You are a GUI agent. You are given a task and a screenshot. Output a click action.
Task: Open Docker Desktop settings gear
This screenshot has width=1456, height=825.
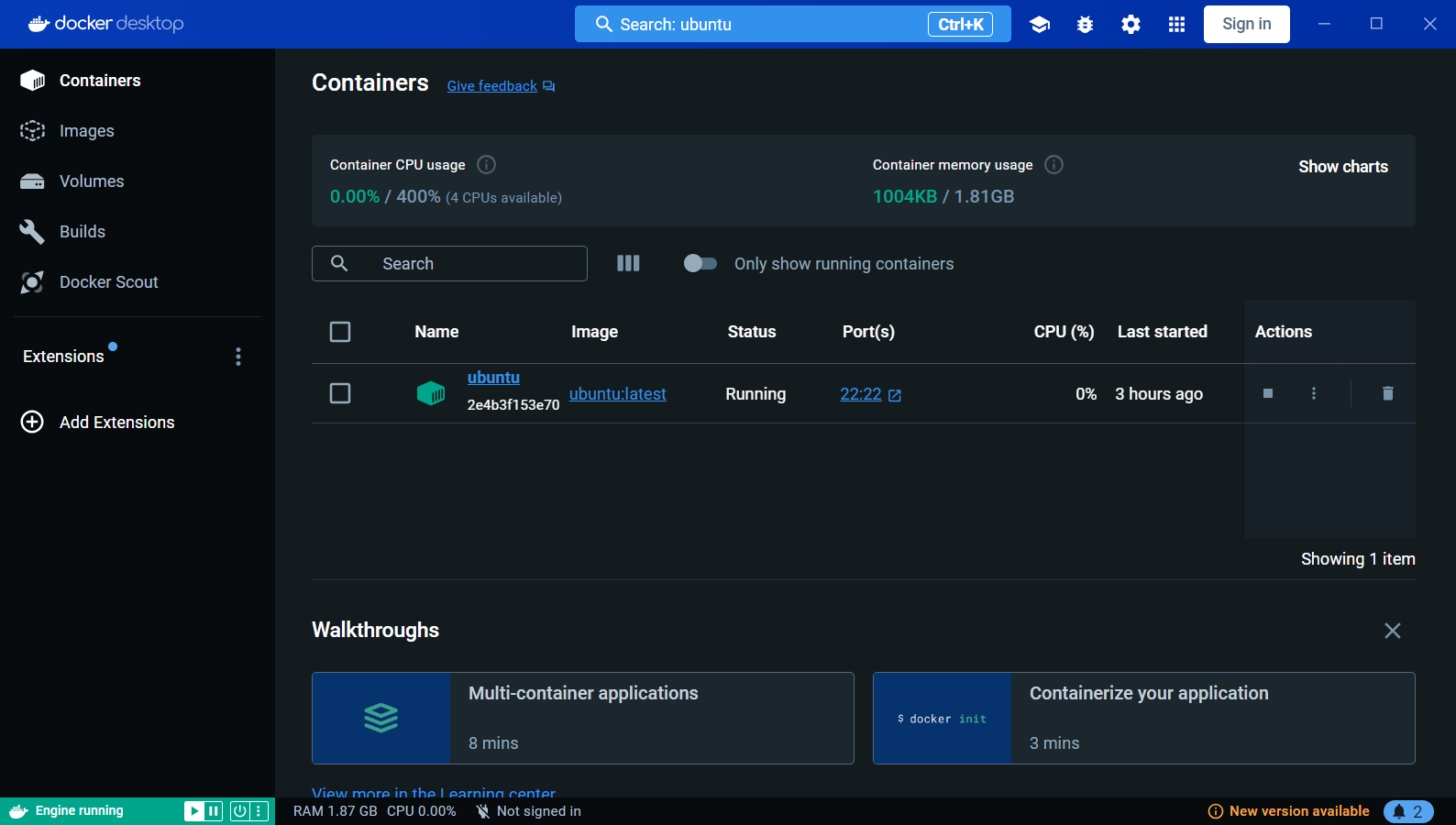coord(1131,25)
